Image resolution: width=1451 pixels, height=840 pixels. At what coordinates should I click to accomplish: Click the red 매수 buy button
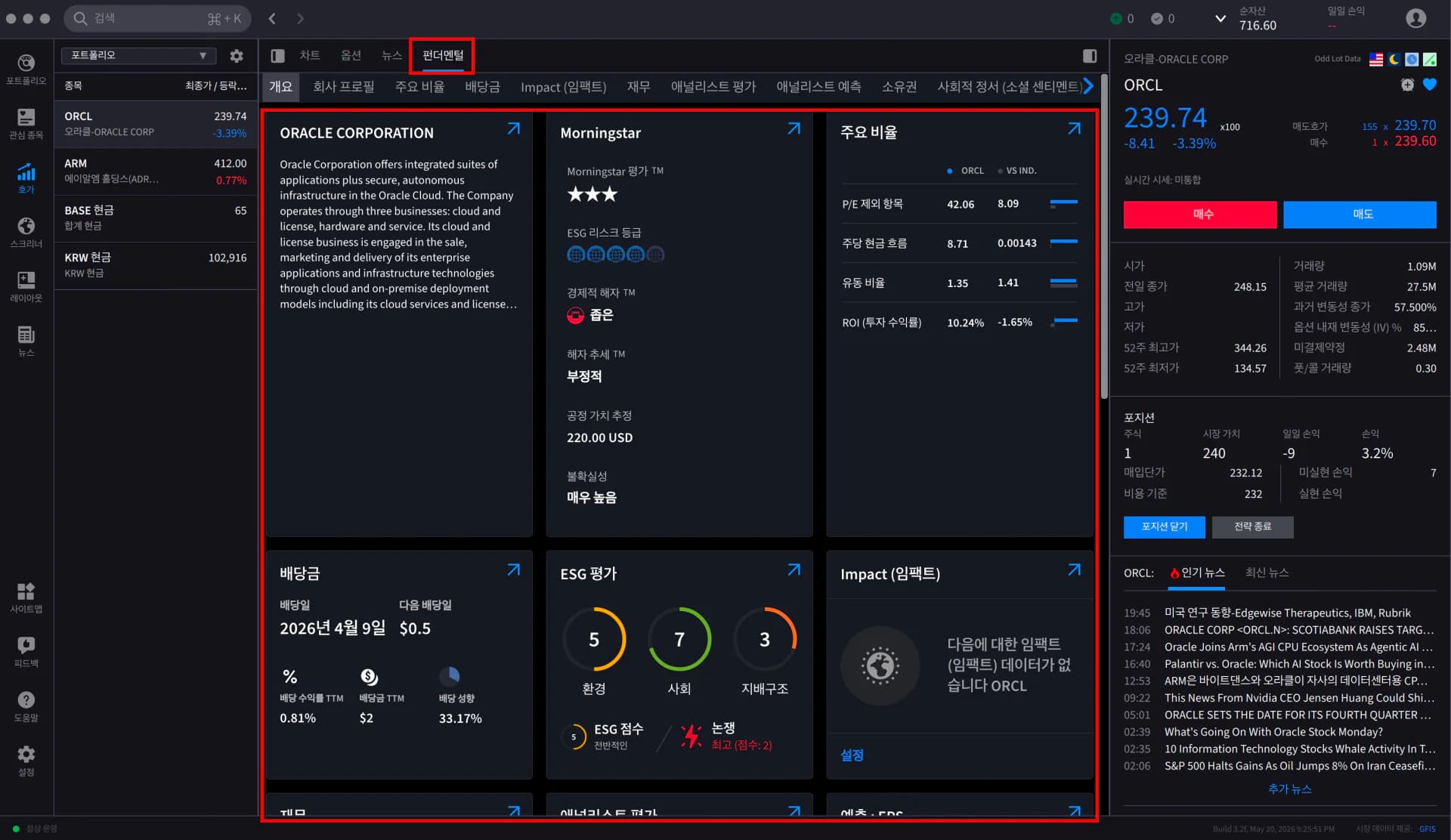click(1200, 215)
